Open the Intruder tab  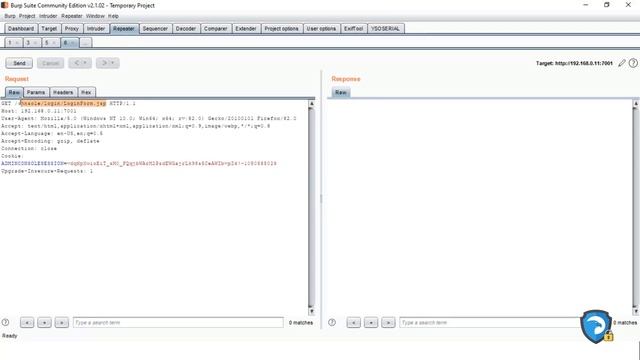point(96,29)
